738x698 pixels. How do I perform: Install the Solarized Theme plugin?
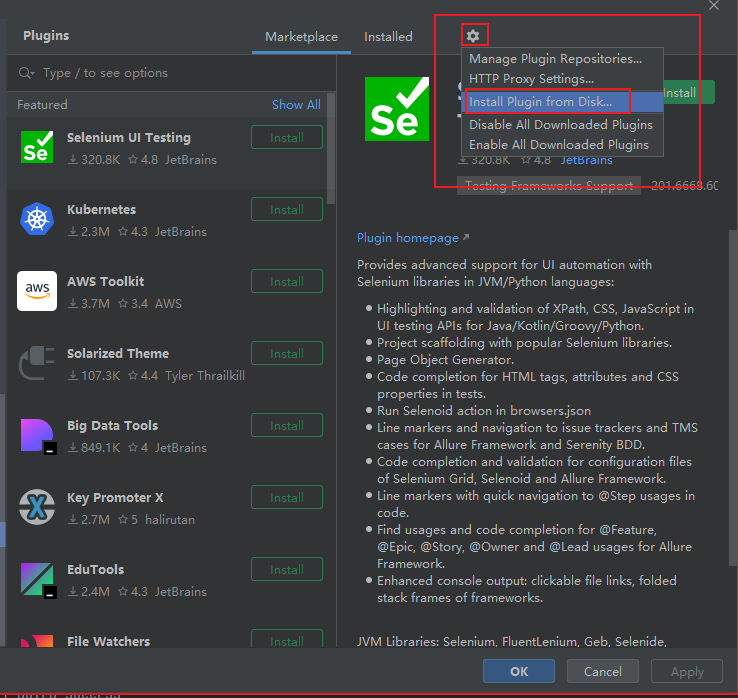pyautogui.click(x=287, y=353)
